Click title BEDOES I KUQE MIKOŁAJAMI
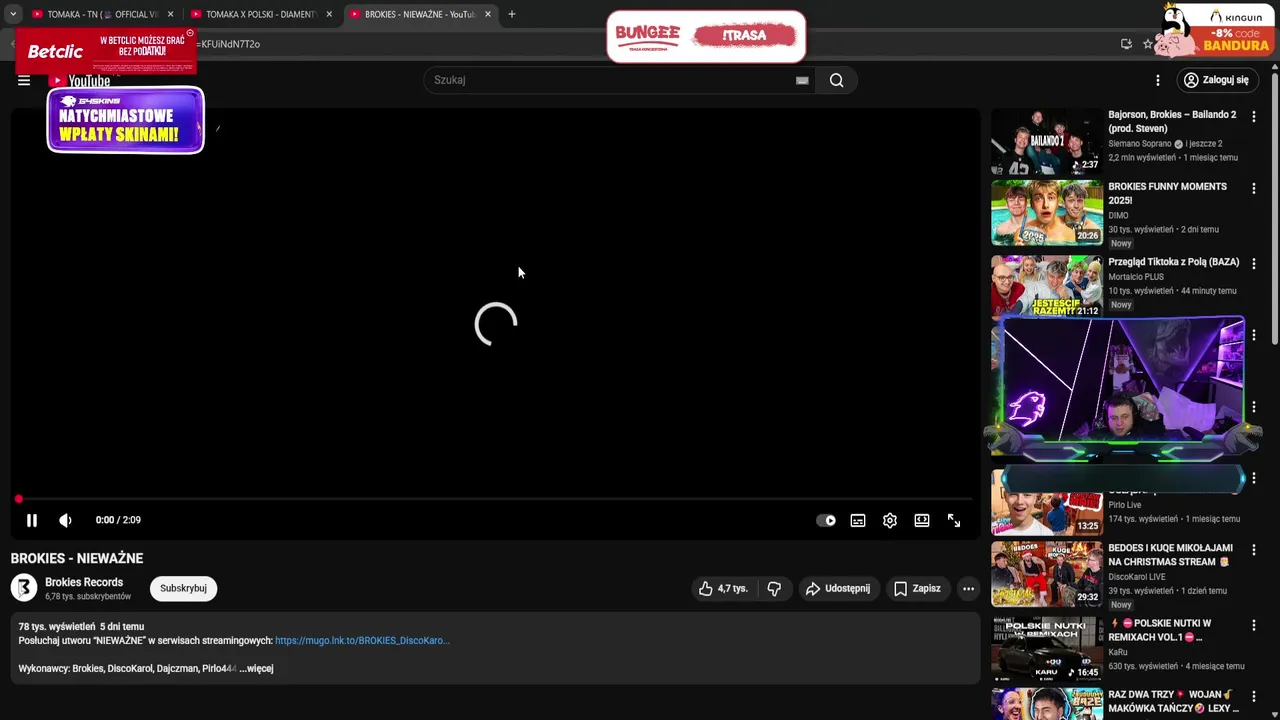This screenshot has width=1280, height=720. [x=1170, y=555]
